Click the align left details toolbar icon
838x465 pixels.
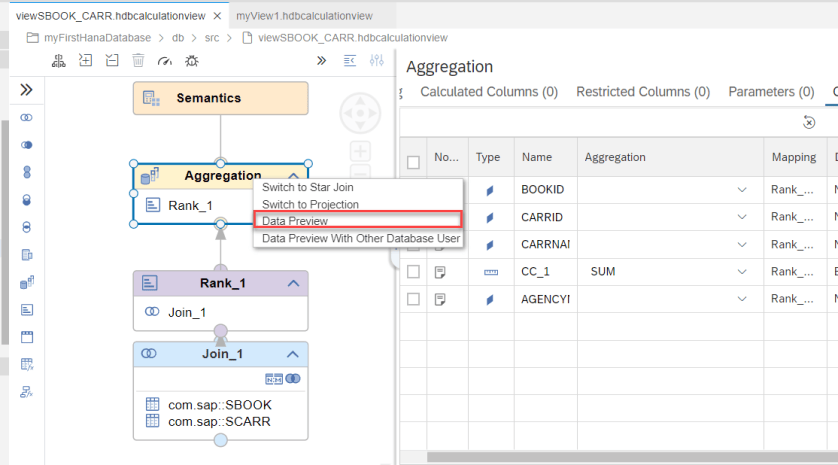[x=350, y=60]
